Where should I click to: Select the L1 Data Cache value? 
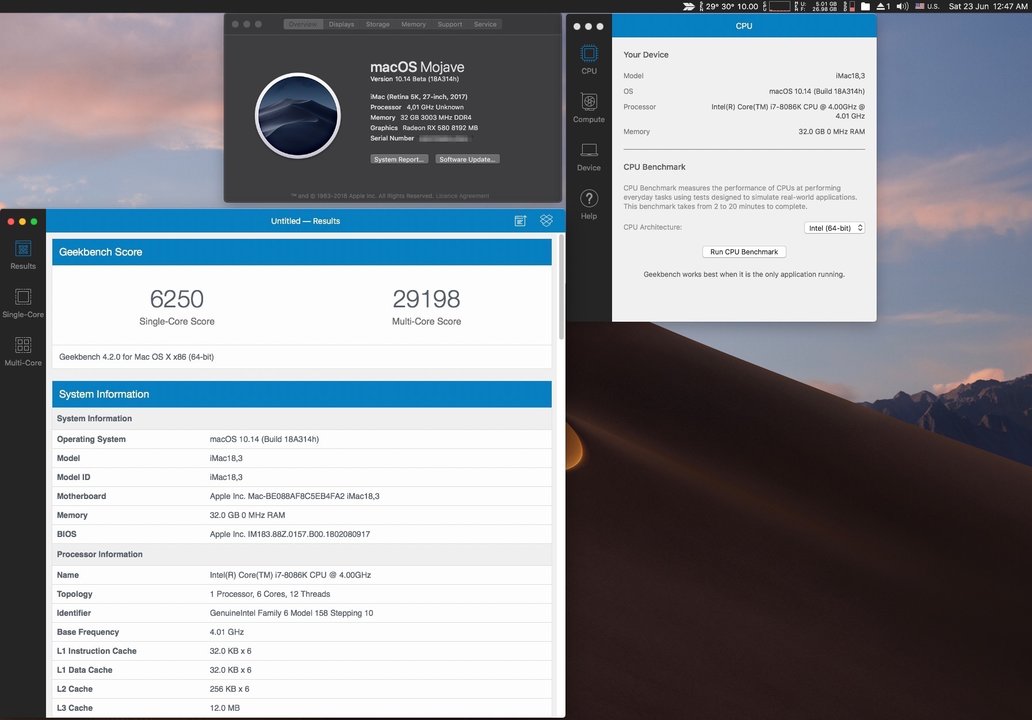pos(230,670)
